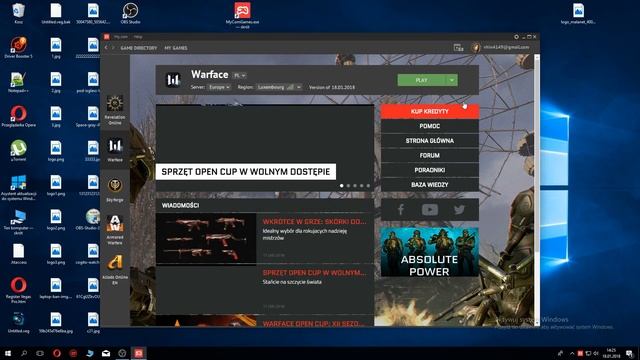Expand the arrow next to PLAY
Image resolution: width=640 pixels, height=360 pixels.
click(x=452, y=80)
